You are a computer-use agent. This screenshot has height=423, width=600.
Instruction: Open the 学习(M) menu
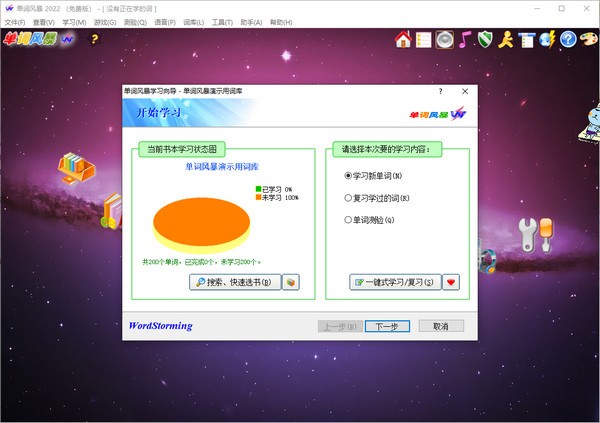tap(74, 23)
